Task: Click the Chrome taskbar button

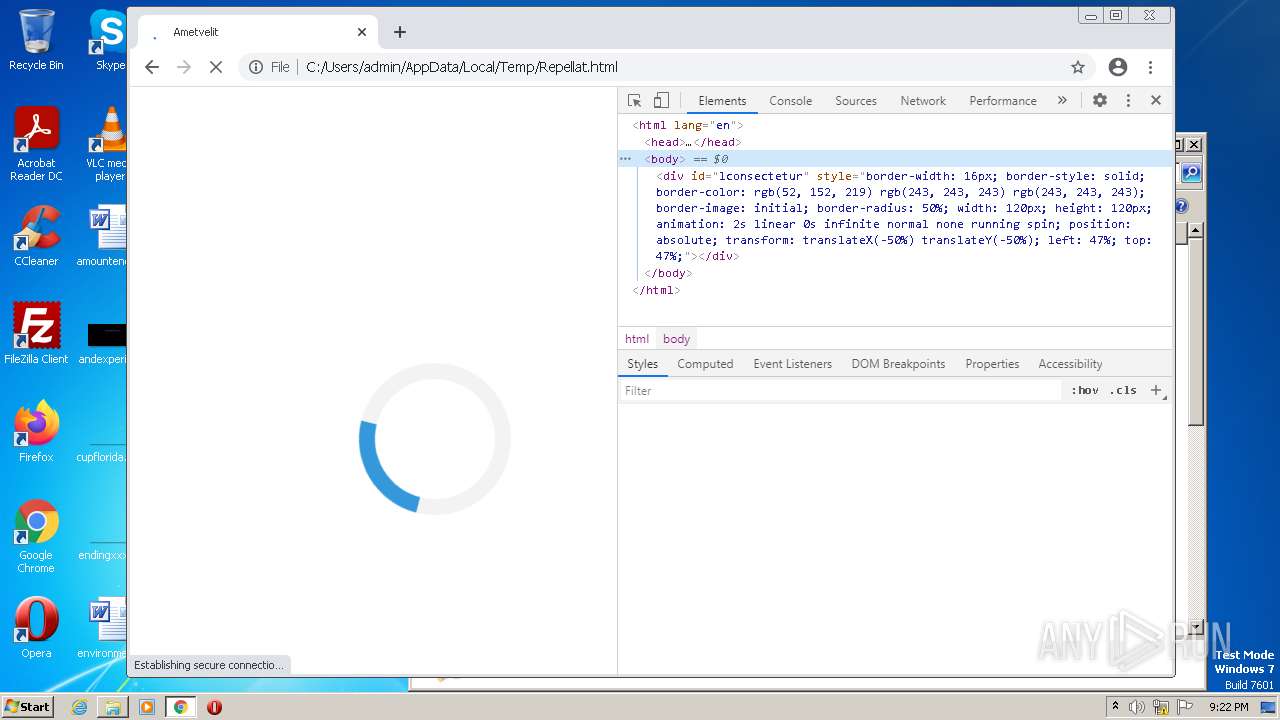Action: pos(181,707)
